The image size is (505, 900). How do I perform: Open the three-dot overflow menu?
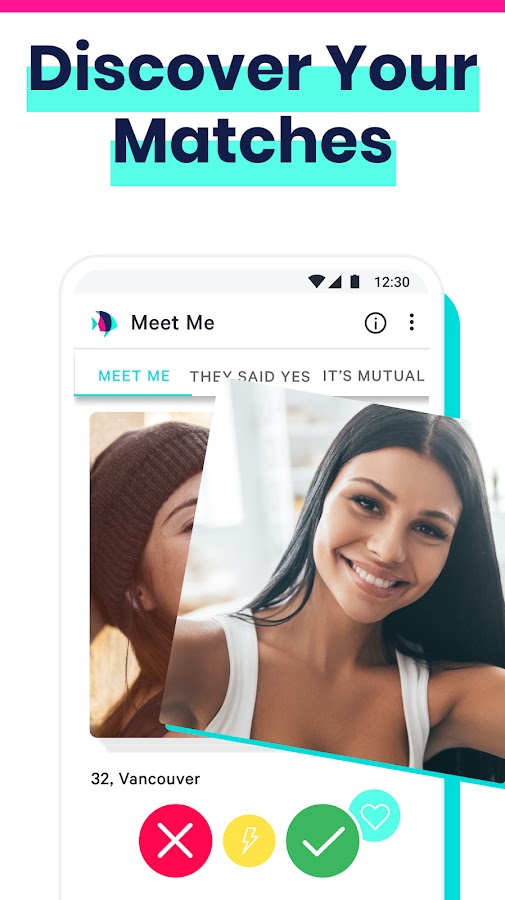coord(411,322)
